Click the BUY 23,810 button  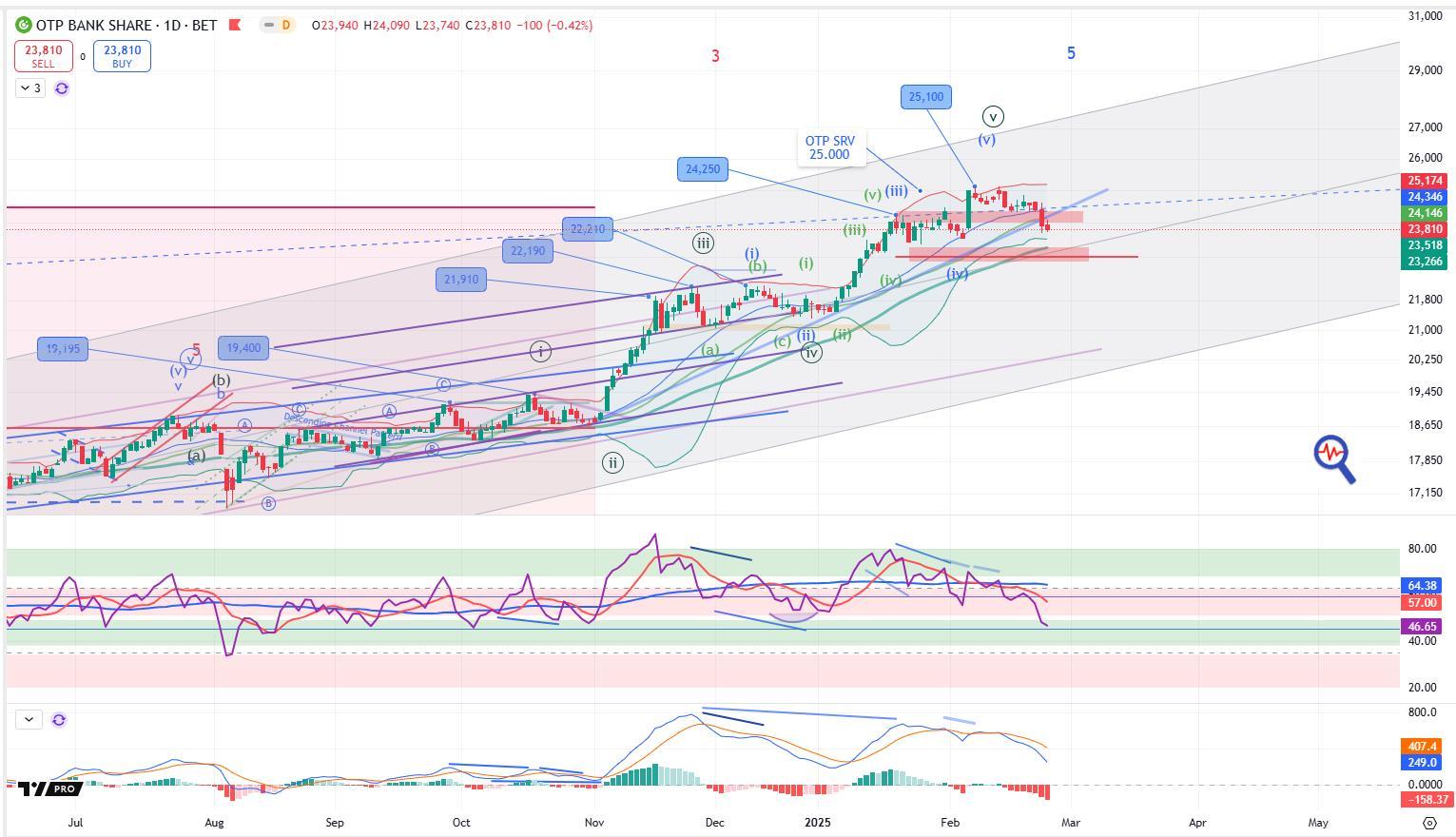(x=122, y=56)
